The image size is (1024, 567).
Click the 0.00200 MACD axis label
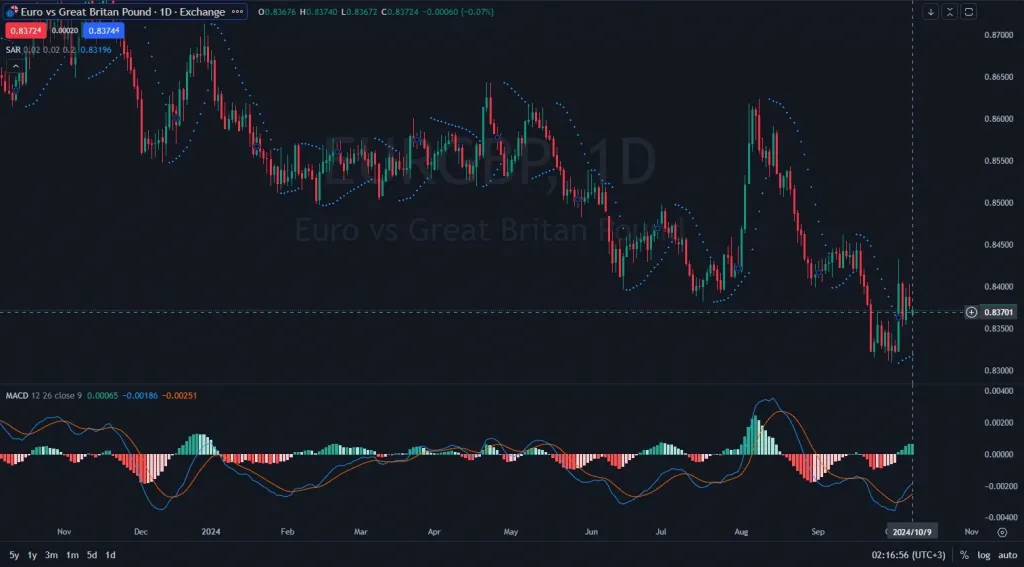point(998,423)
